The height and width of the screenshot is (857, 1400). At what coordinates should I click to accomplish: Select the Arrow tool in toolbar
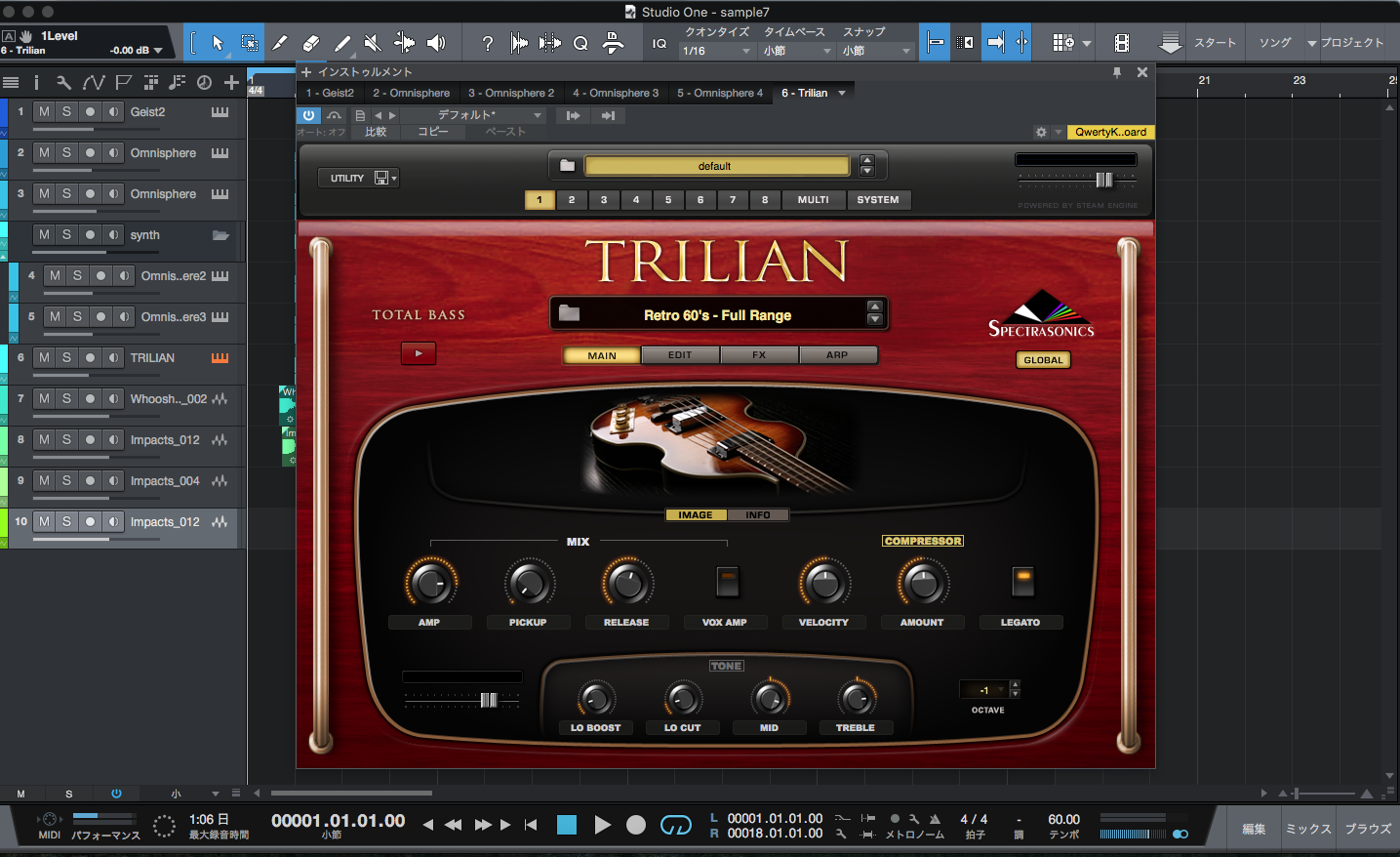218,42
